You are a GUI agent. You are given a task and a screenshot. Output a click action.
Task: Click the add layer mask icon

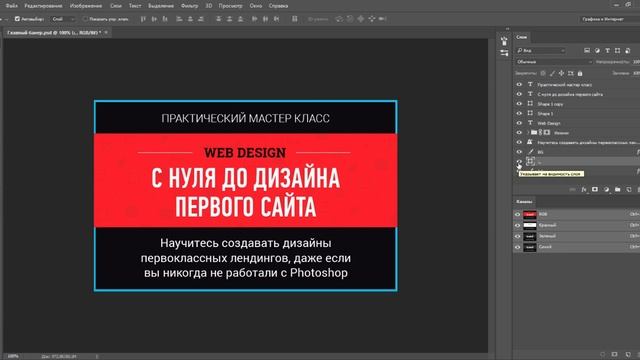pyautogui.click(x=595, y=189)
